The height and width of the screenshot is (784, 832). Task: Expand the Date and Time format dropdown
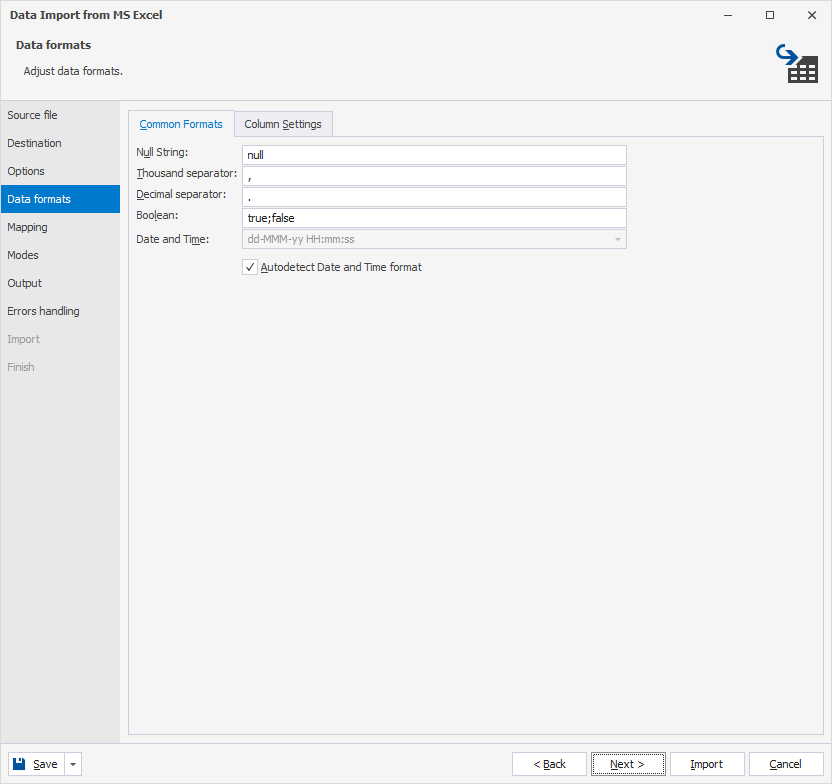[x=618, y=239]
